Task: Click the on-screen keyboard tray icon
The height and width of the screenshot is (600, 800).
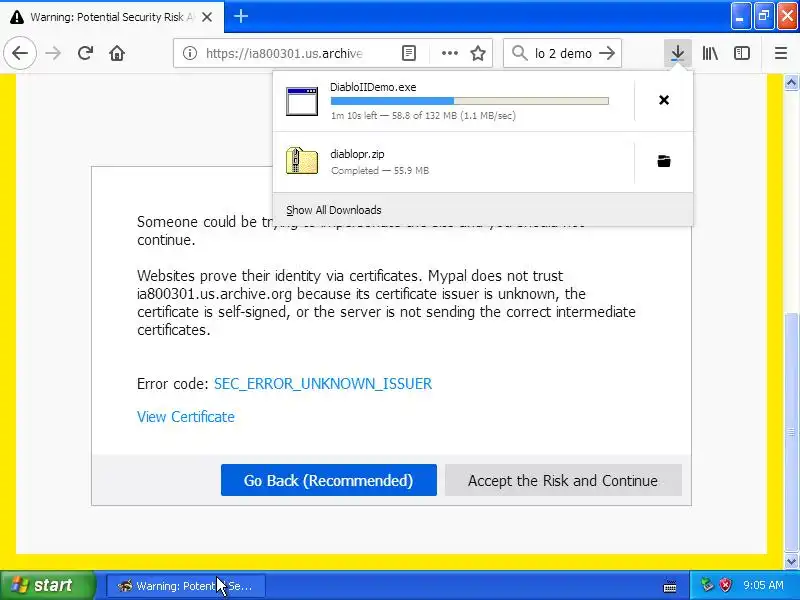Action: point(670,586)
